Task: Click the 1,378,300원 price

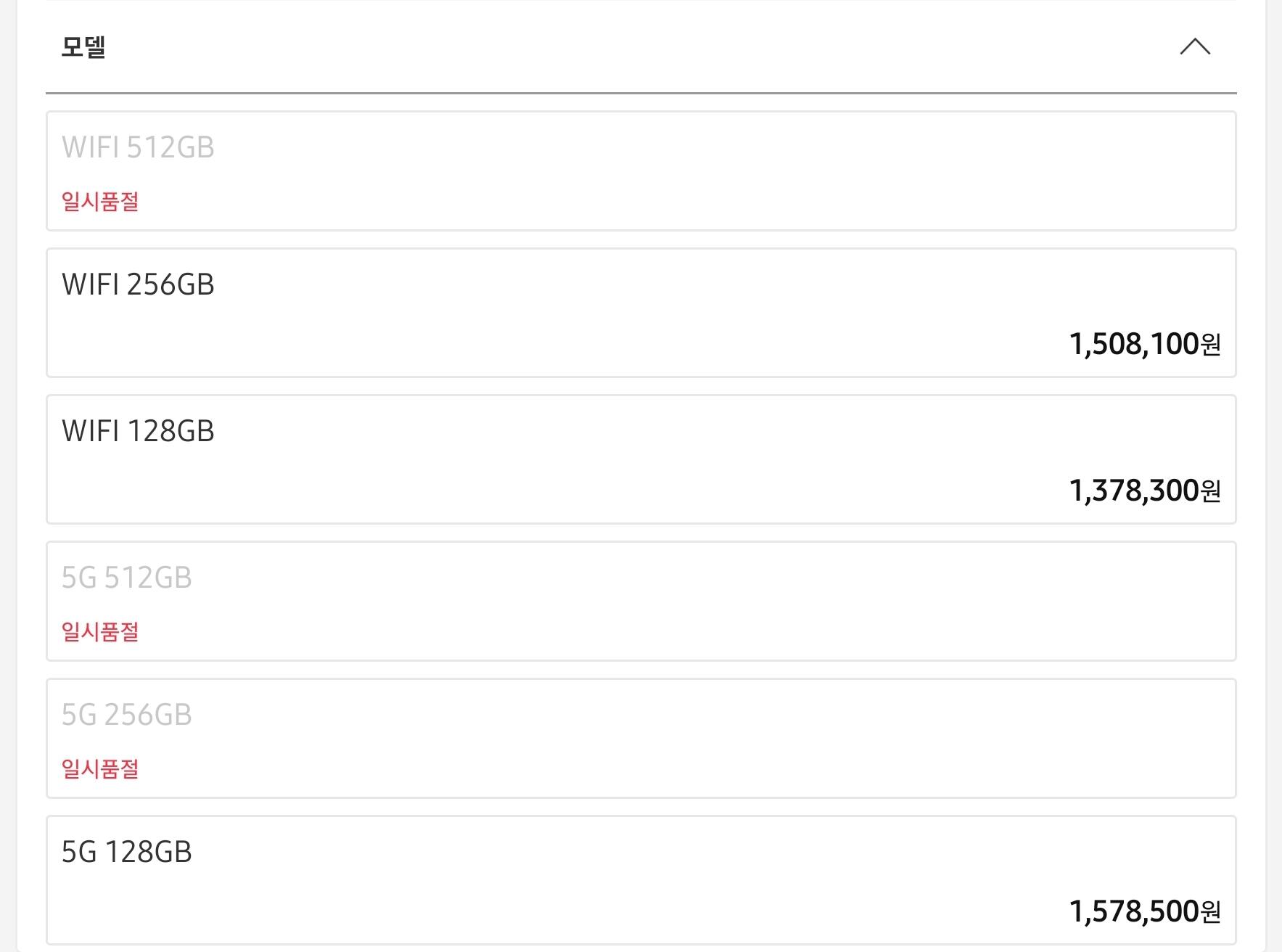Action: pyautogui.click(x=1144, y=491)
